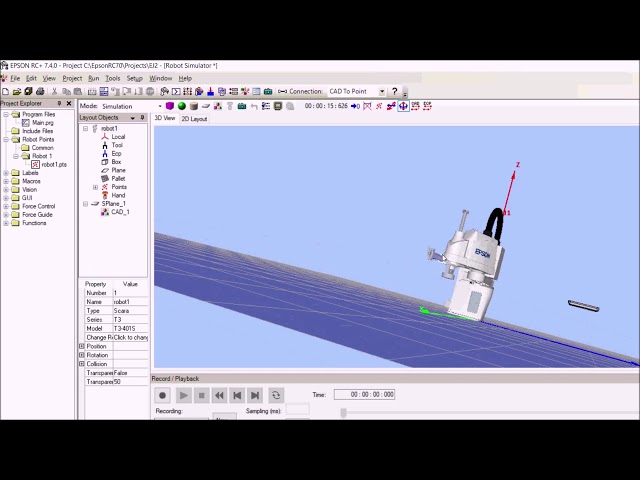Viewport: 640px width, 480px height.
Task: Open the File menu
Action: tap(15, 78)
